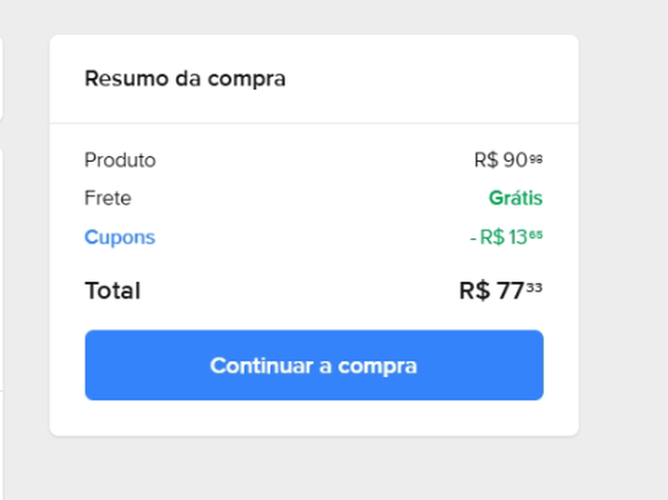Click the green Grátis shipping text
This screenshot has height=500, width=668.
(x=515, y=198)
